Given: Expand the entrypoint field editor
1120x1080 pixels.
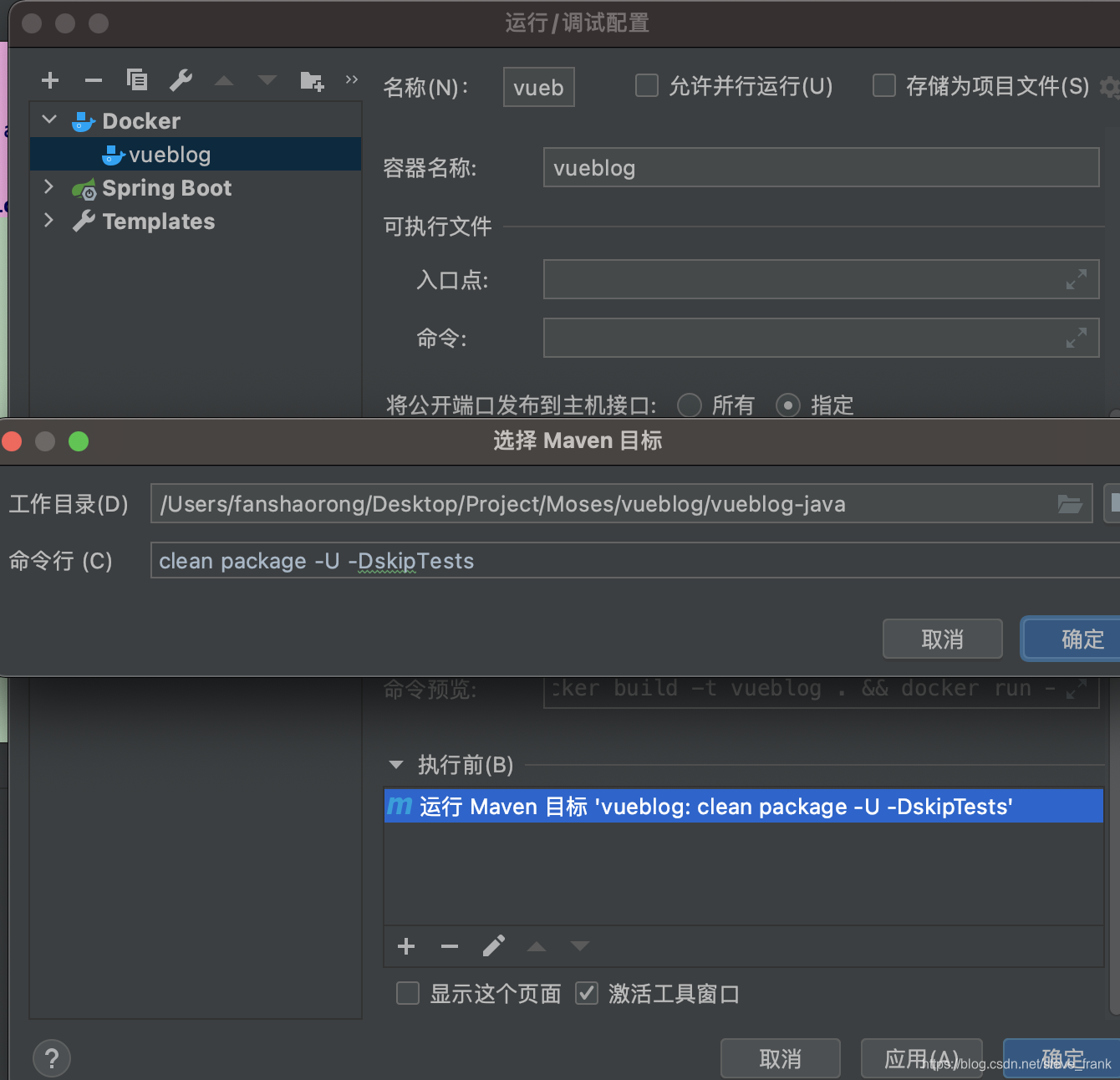Looking at the screenshot, I should 1077,279.
